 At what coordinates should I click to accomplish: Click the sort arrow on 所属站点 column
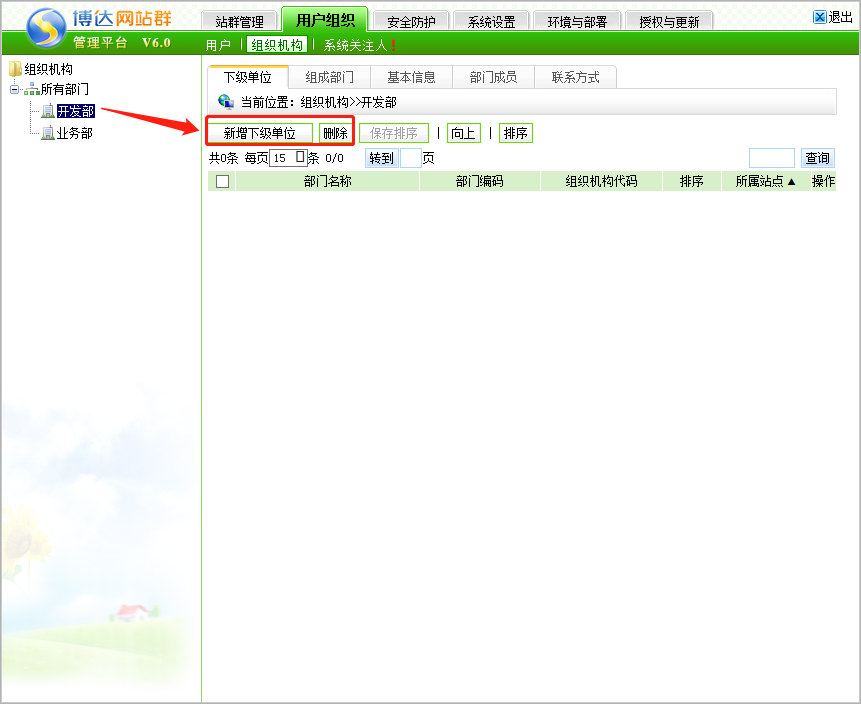tap(792, 182)
